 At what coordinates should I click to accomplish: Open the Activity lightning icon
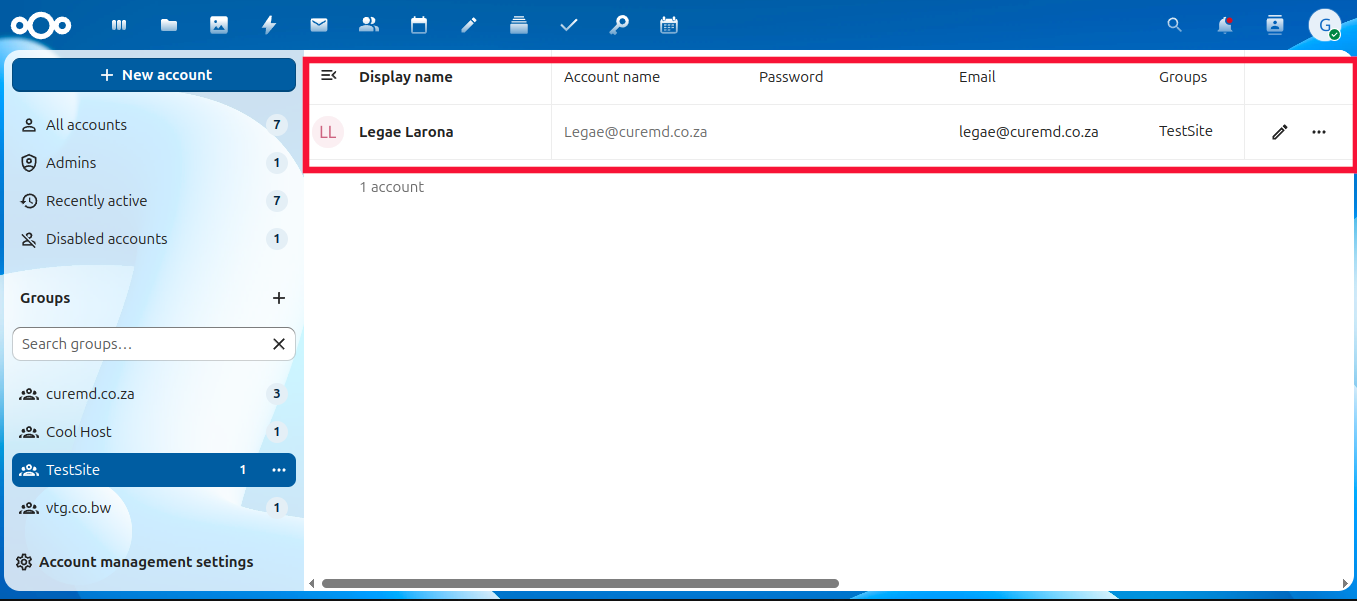click(x=269, y=25)
